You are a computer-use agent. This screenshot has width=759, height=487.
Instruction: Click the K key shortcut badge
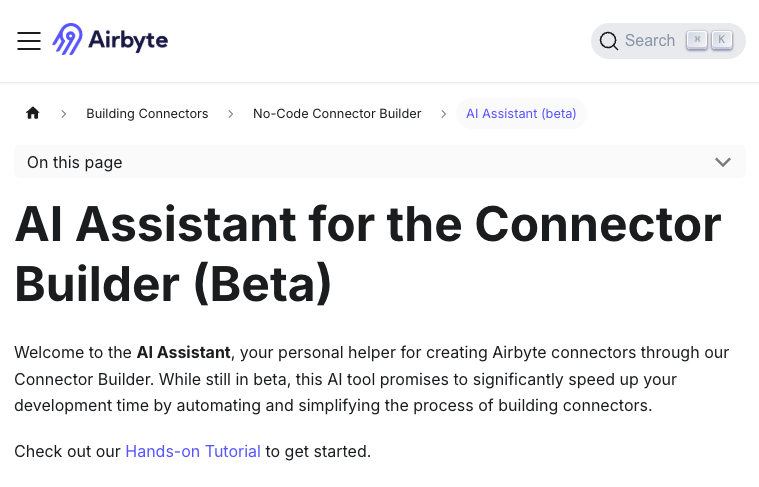(721, 40)
